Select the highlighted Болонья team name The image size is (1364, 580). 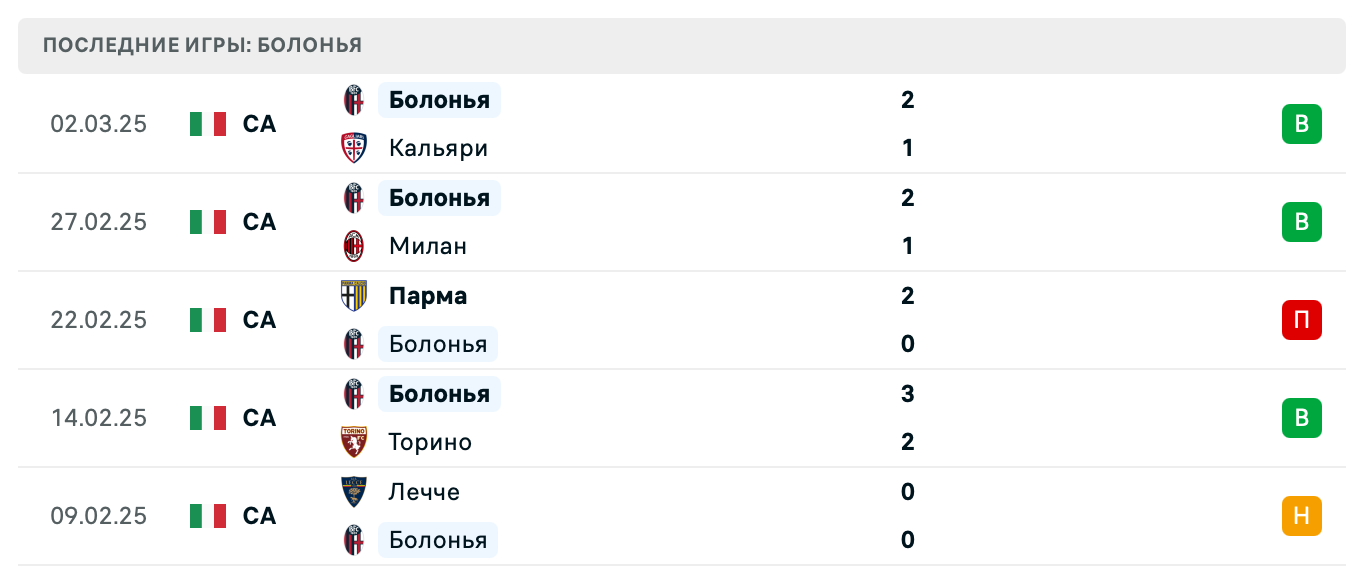[x=438, y=100]
